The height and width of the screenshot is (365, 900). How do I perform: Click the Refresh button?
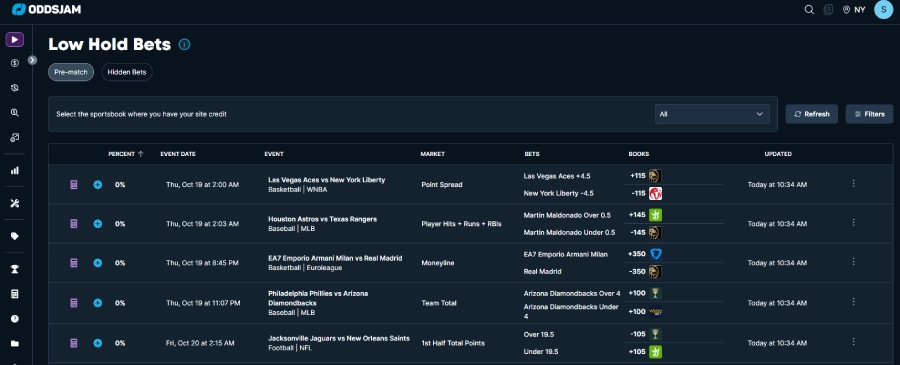pyautogui.click(x=812, y=114)
